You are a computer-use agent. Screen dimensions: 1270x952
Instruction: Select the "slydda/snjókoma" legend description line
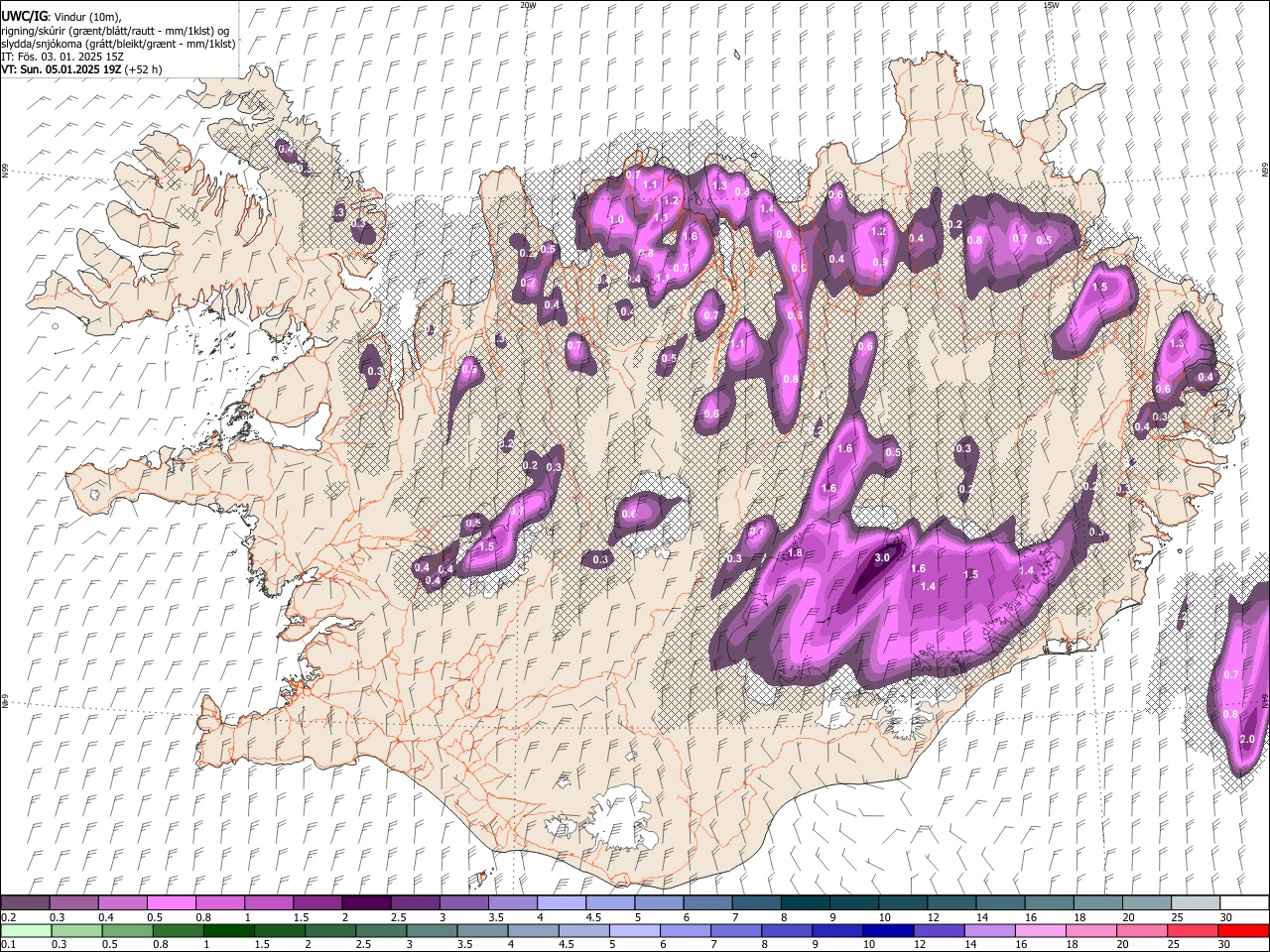pos(118,44)
